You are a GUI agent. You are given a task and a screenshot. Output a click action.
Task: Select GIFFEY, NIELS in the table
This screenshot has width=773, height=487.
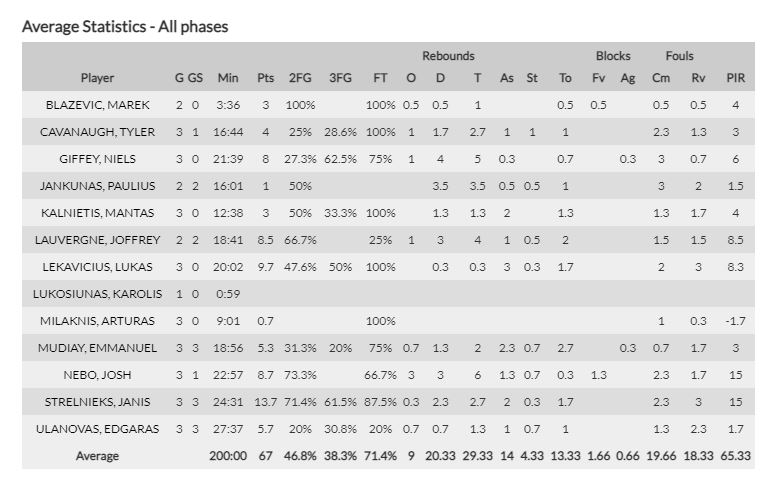(97, 159)
